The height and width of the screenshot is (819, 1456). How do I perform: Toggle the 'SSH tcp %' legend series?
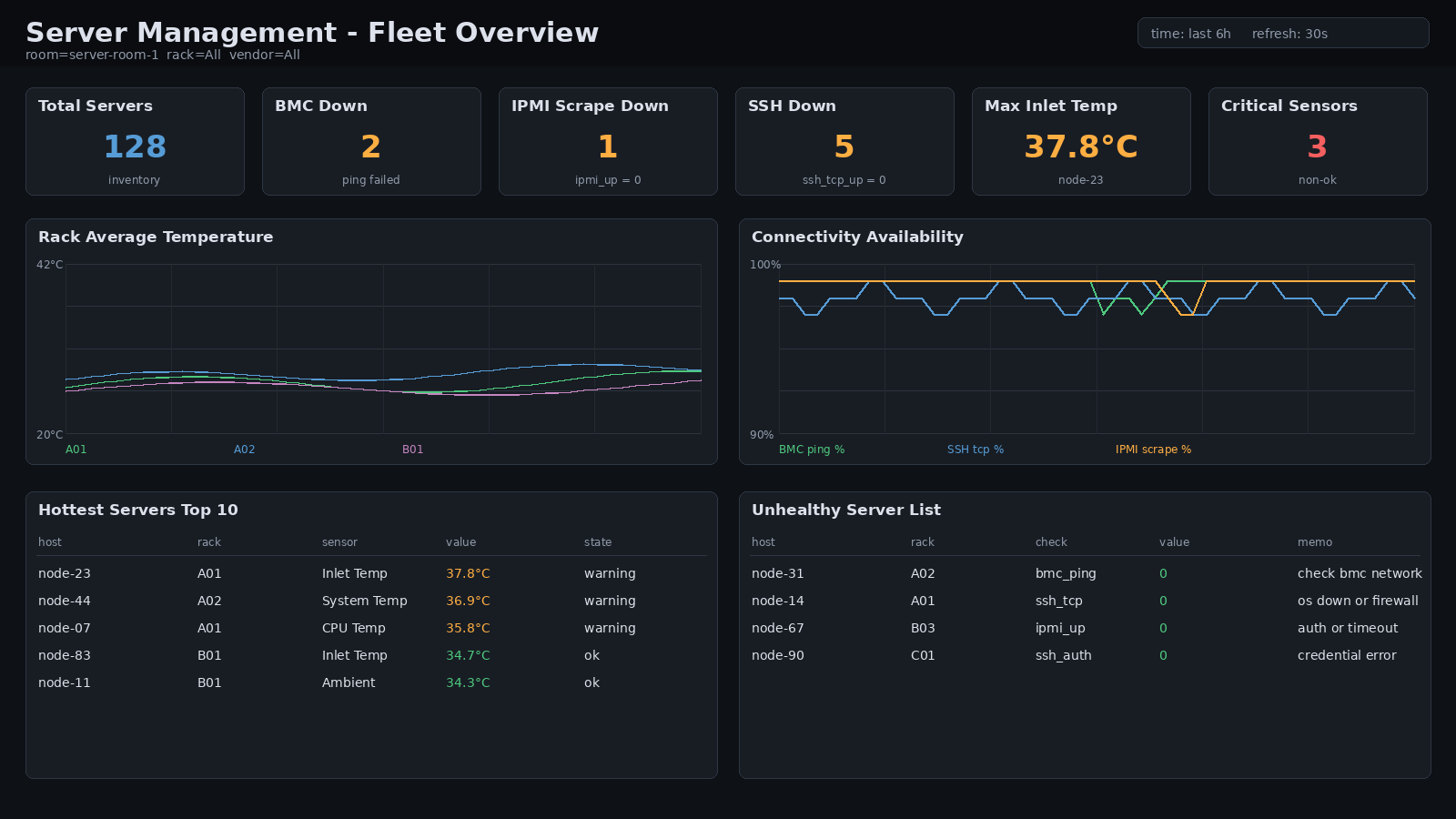click(976, 450)
